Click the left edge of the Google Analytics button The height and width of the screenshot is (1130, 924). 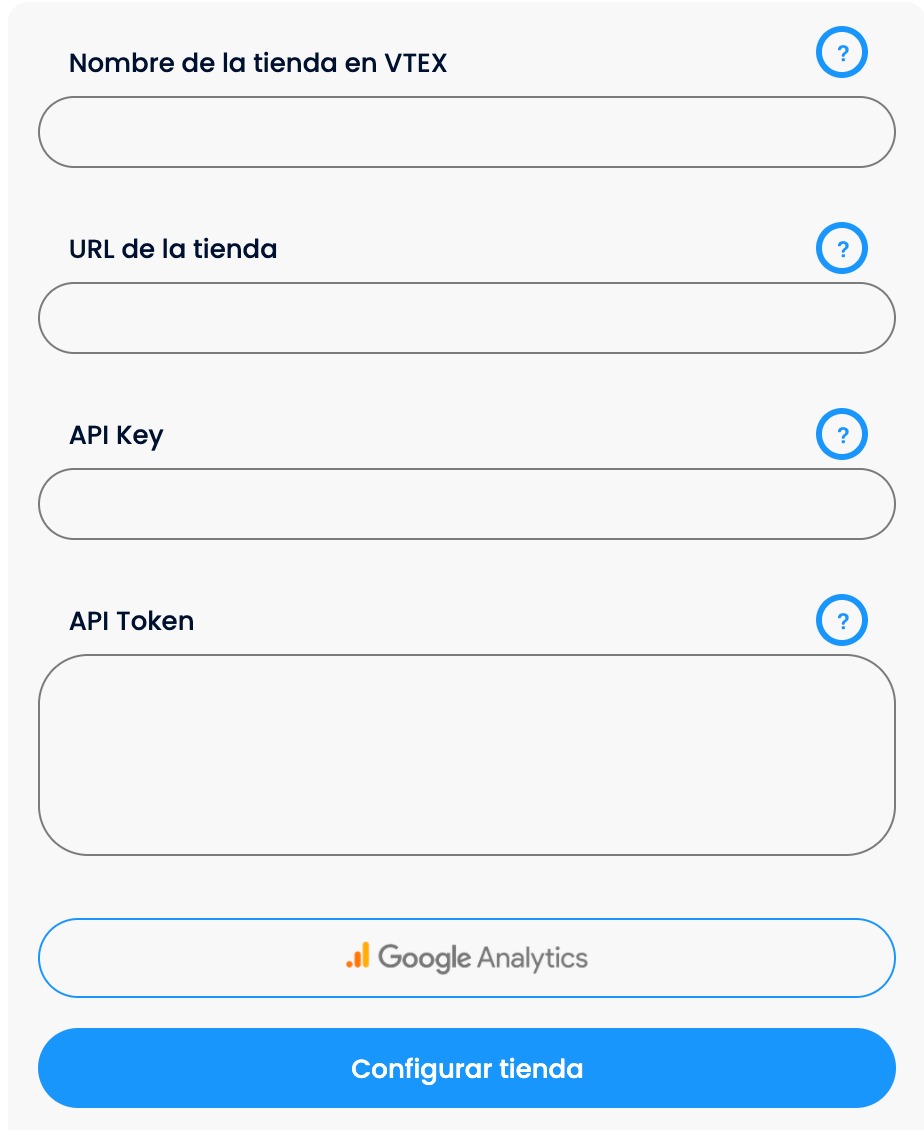[62, 958]
